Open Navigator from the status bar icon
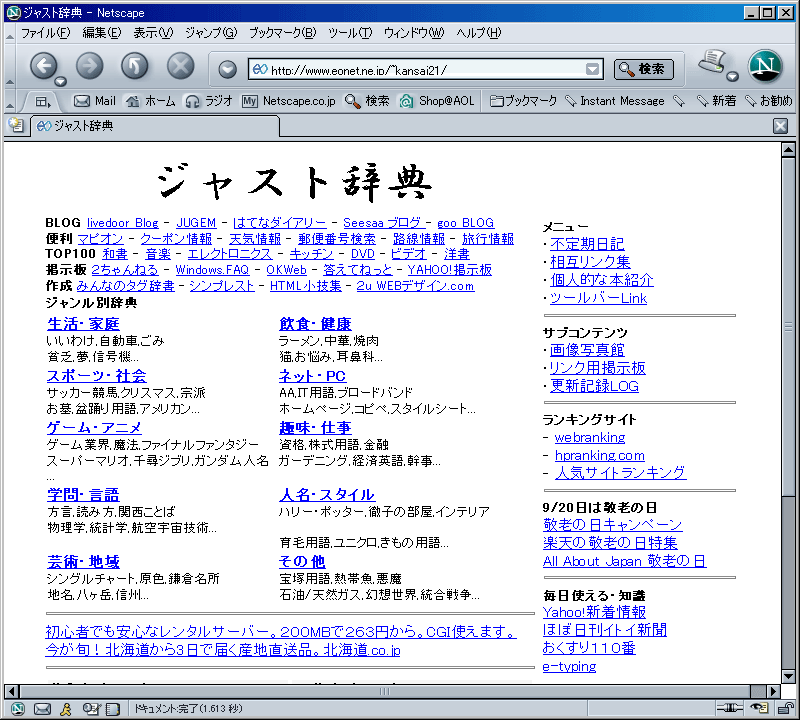800x720 pixels. 17,708
